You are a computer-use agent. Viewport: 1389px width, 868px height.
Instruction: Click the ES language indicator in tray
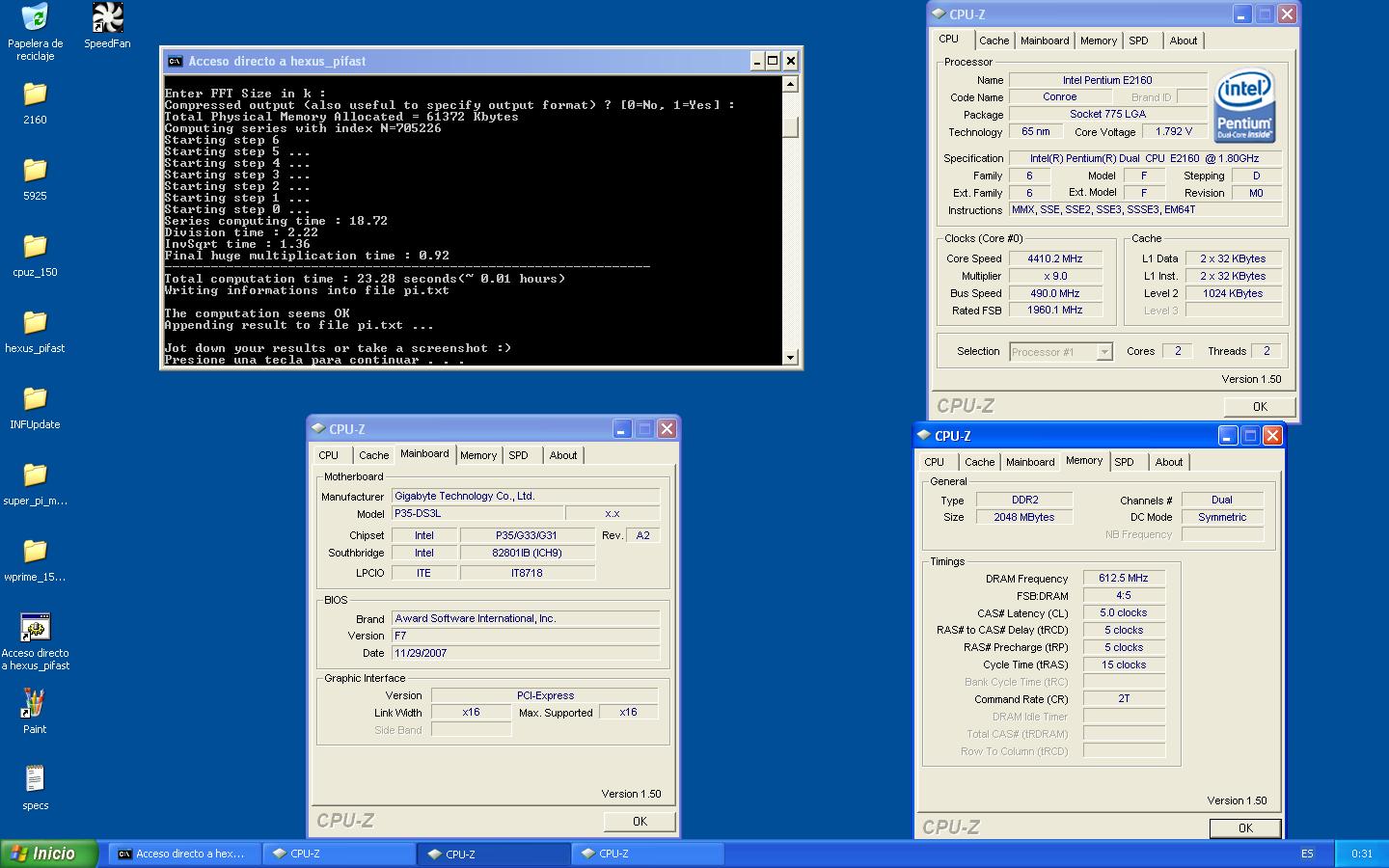point(1307,854)
